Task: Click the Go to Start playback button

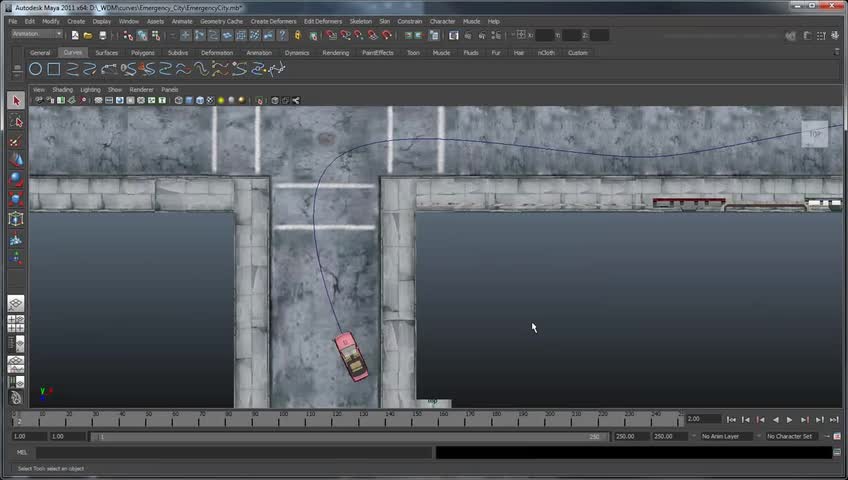Action: click(731, 420)
